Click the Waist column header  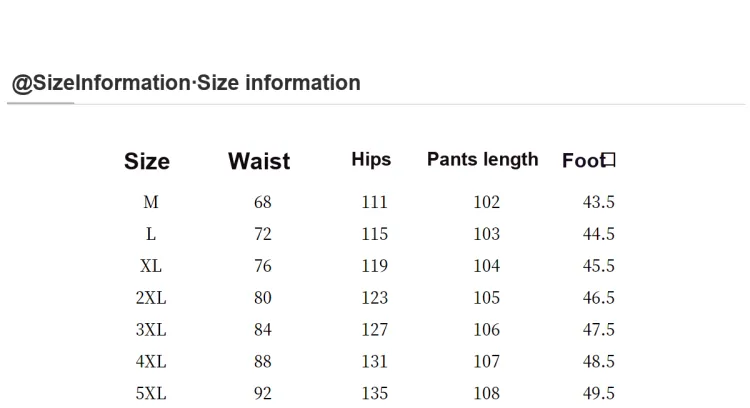point(259,161)
